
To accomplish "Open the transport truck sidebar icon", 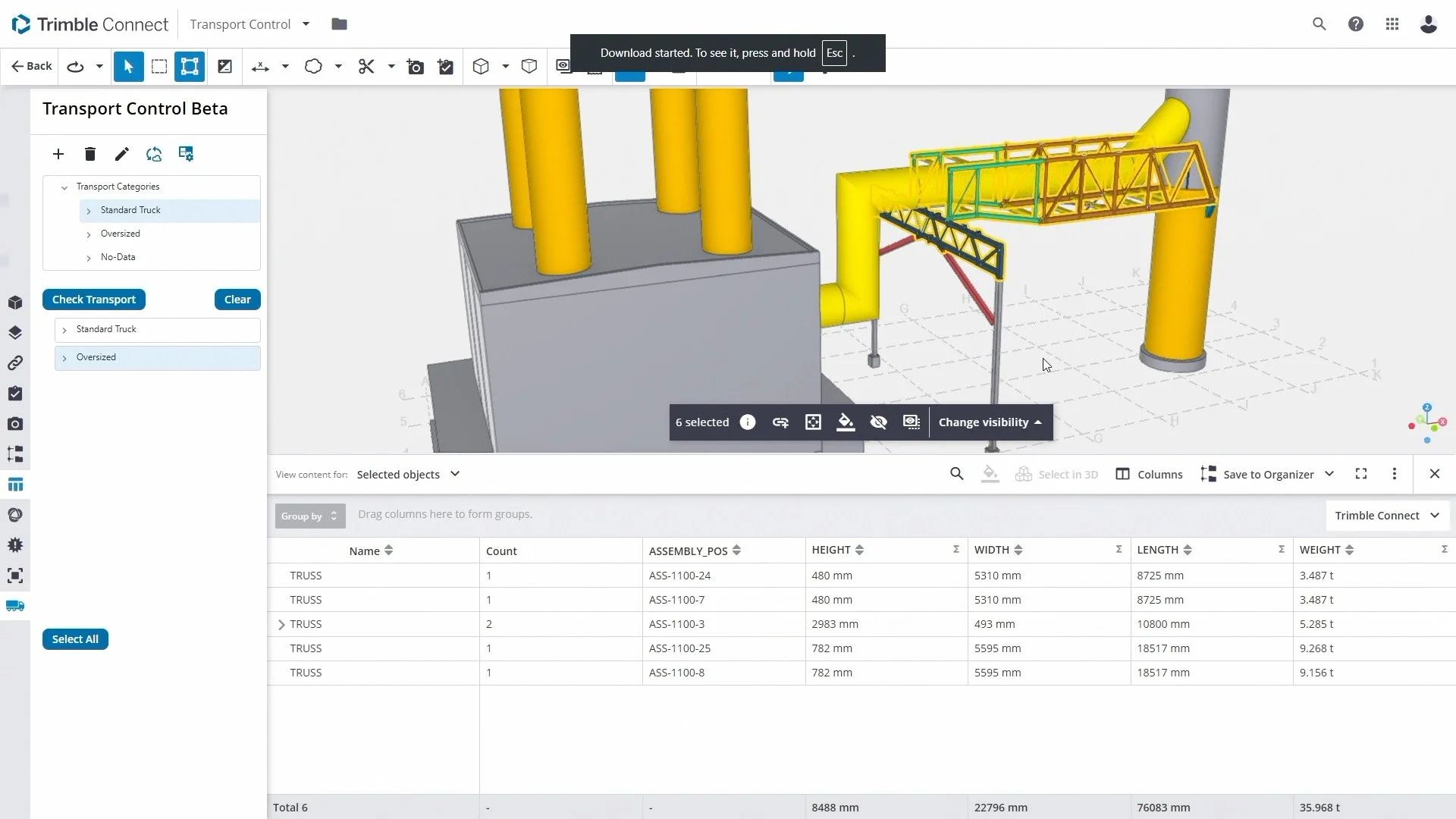I will click(15, 606).
